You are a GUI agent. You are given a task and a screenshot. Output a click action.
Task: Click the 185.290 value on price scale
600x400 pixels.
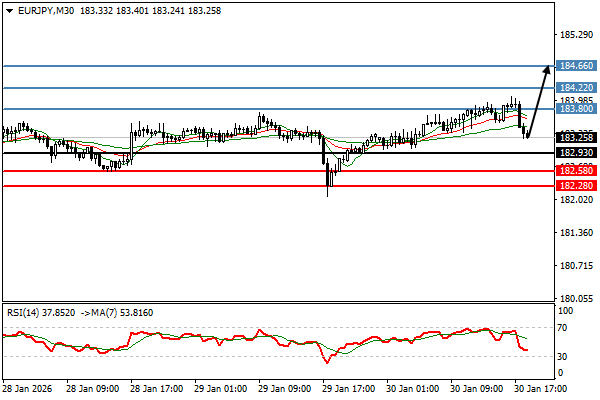point(576,36)
